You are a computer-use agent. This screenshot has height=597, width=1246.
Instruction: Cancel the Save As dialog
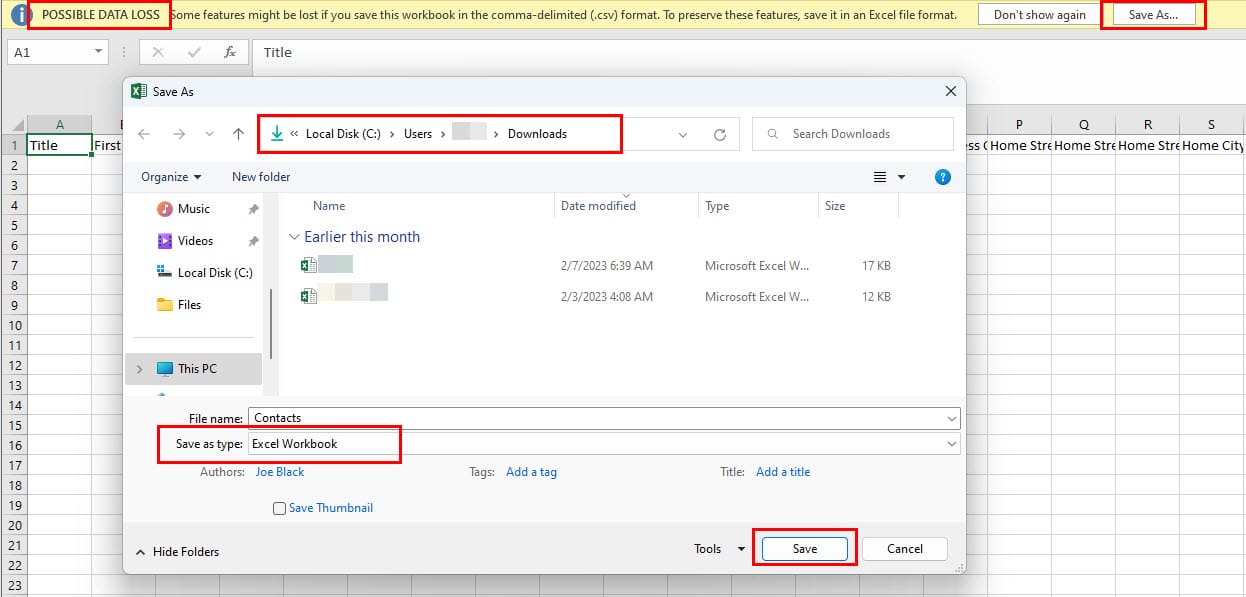[905, 549]
